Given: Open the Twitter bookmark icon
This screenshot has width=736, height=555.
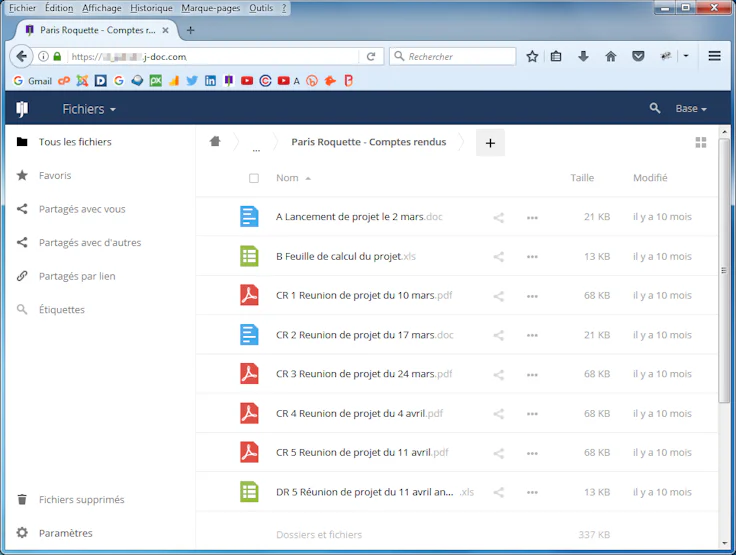Looking at the screenshot, I should click(192, 81).
